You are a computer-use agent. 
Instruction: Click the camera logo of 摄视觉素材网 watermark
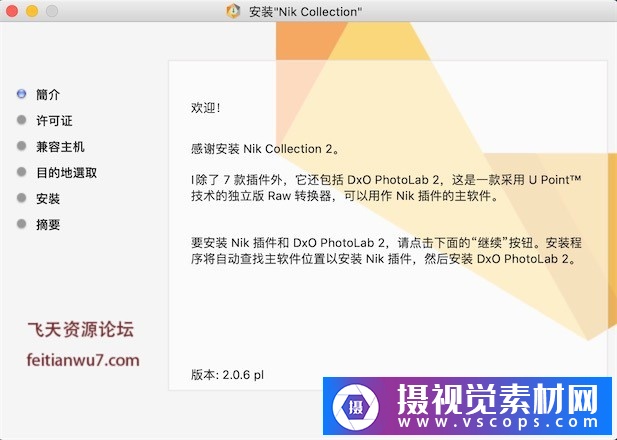(x=356, y=407)
